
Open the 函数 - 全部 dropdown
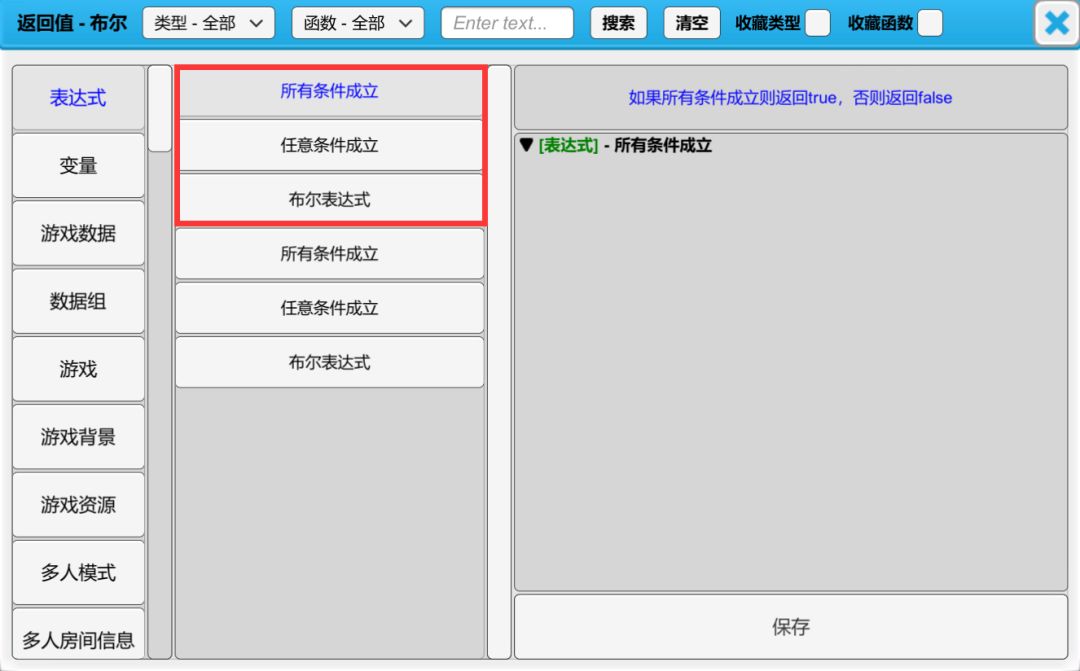tap(357, 23)
